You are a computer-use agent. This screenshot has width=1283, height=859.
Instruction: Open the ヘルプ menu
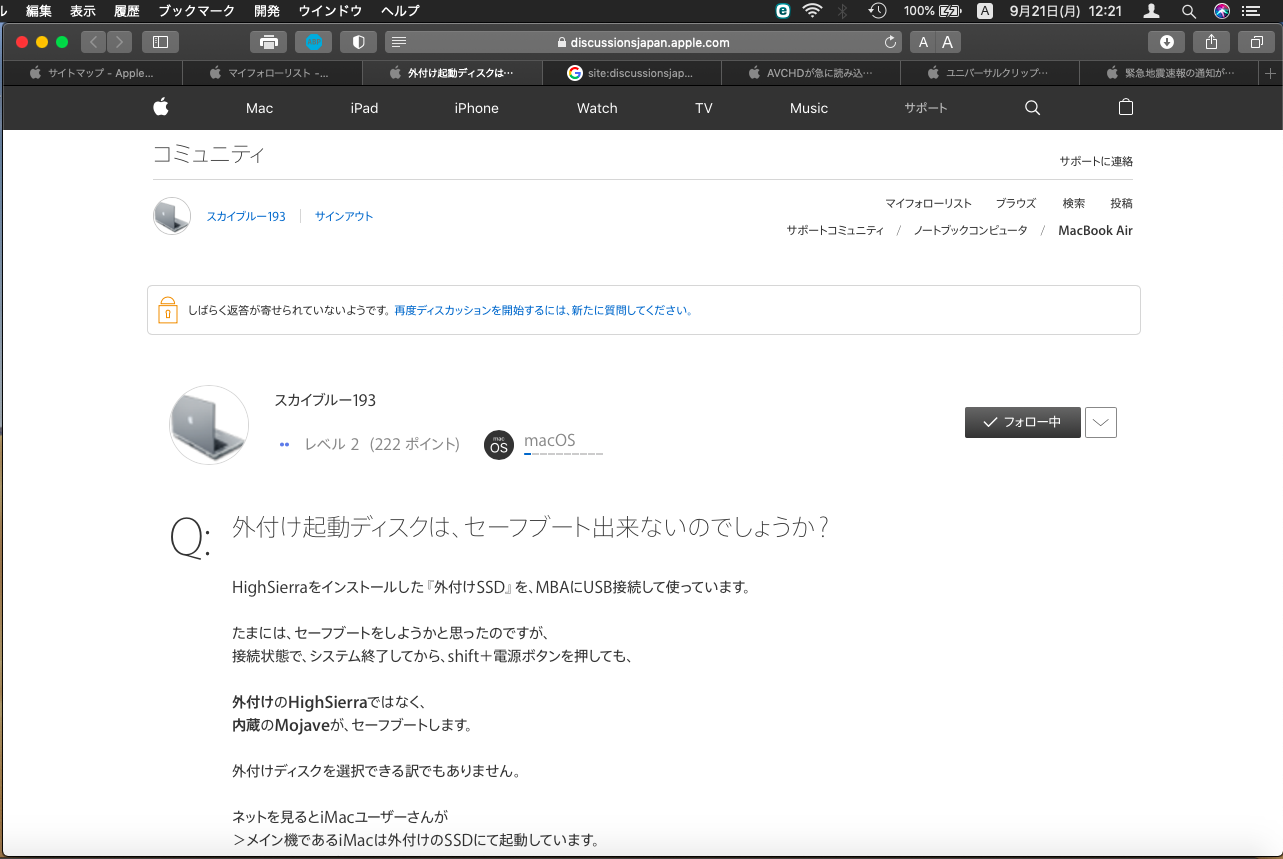click(x=400, y=11)
